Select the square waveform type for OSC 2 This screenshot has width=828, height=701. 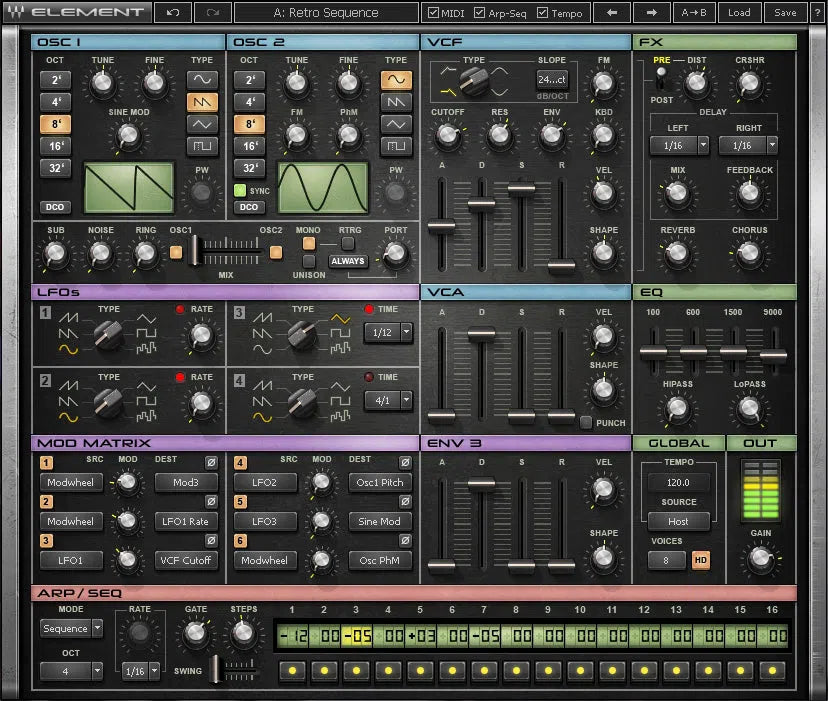click(x=397, y=143)
